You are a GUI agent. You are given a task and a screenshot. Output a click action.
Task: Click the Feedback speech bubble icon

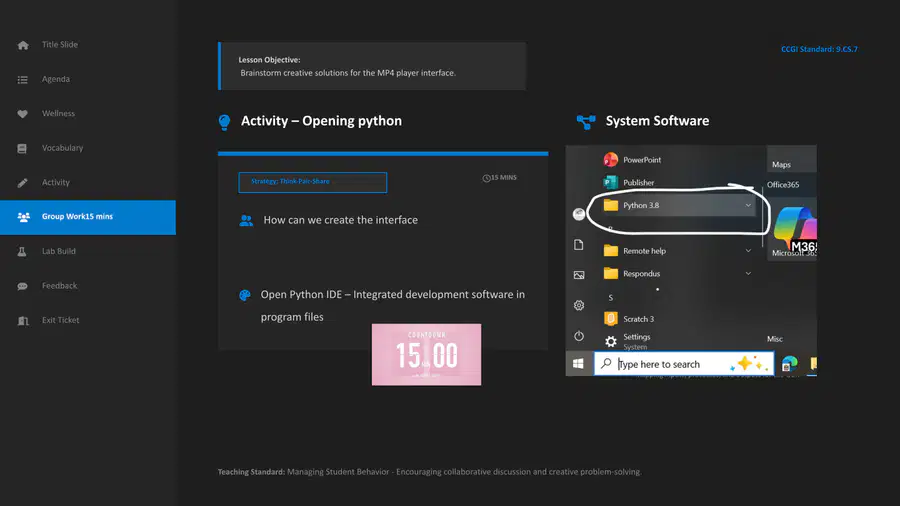(x=22, y=286)
